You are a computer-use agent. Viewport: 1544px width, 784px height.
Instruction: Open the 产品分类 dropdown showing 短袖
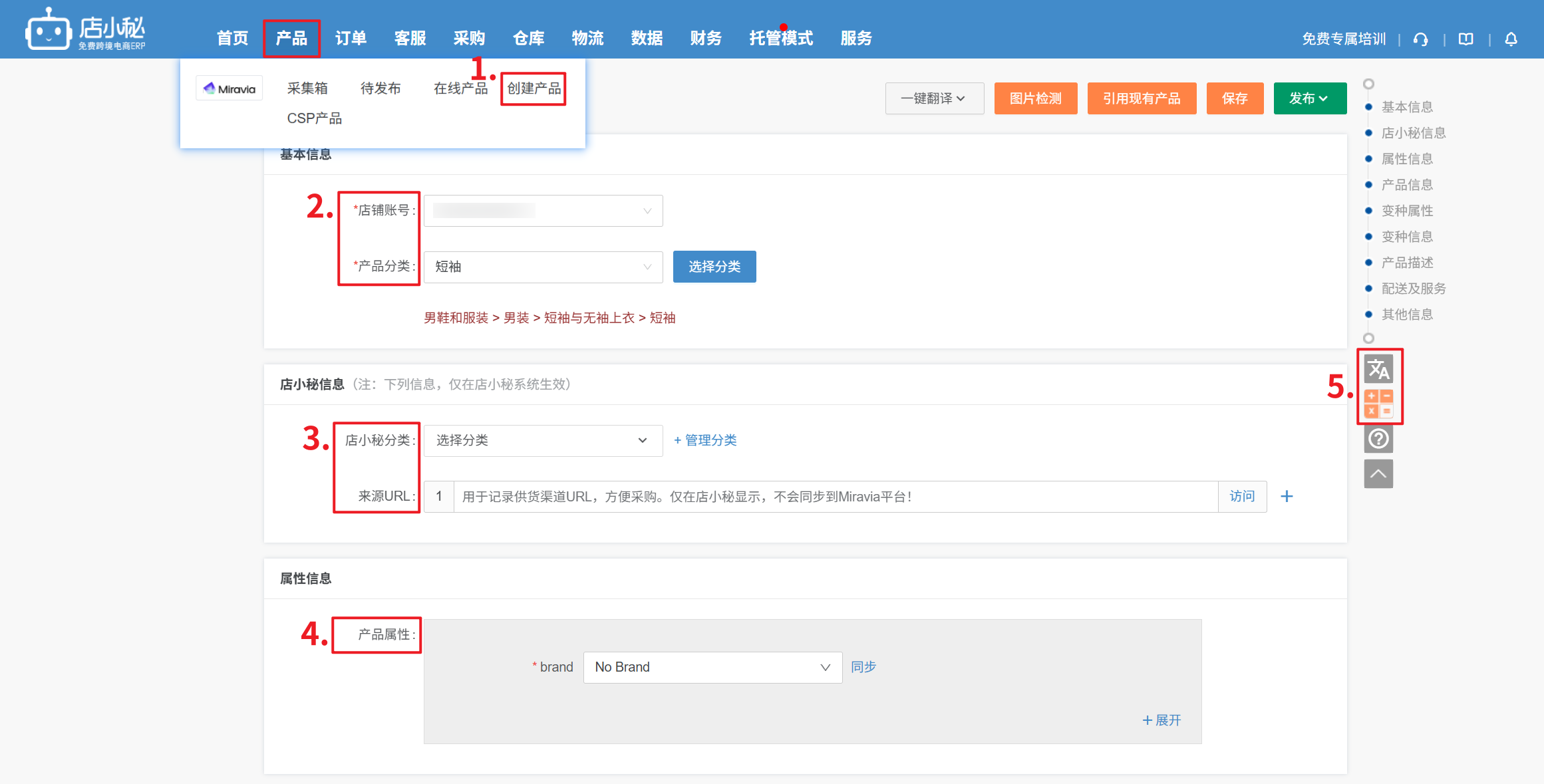click(x=543, y=267)
